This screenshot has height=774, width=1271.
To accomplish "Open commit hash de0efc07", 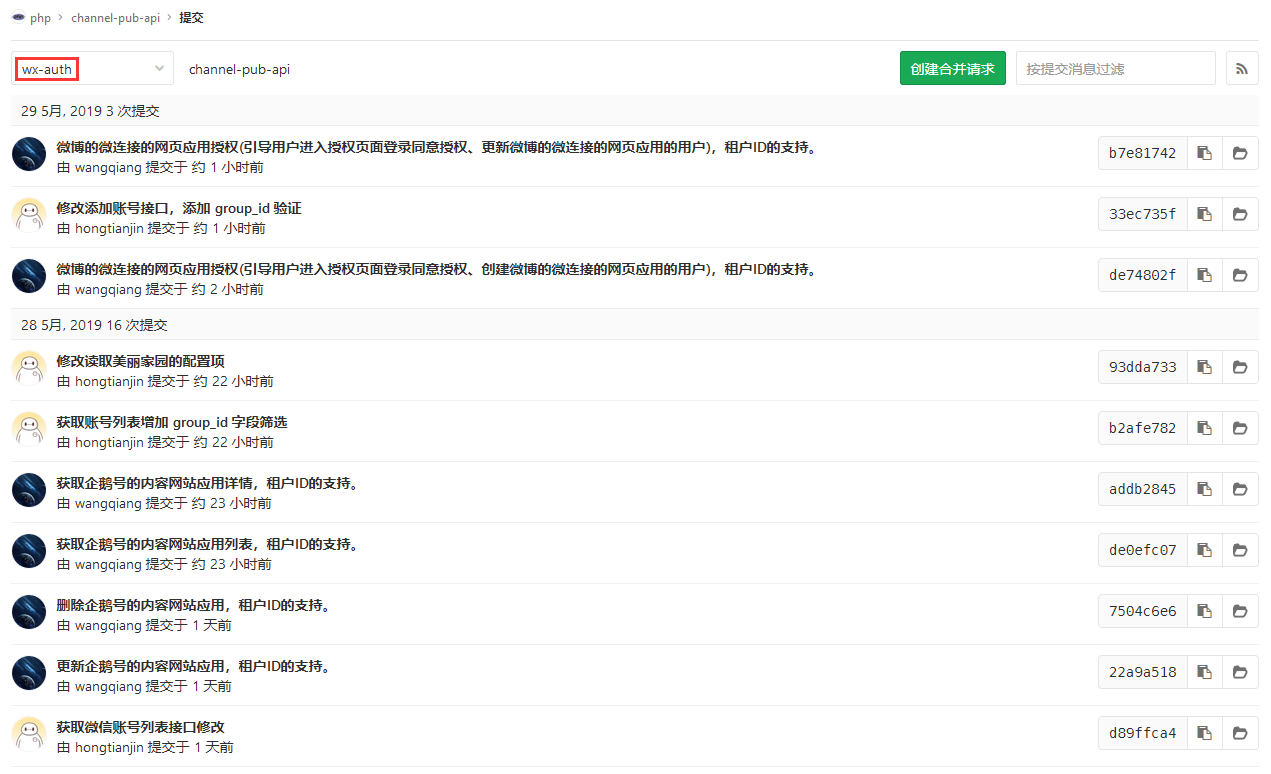I will coord(1142,550).
